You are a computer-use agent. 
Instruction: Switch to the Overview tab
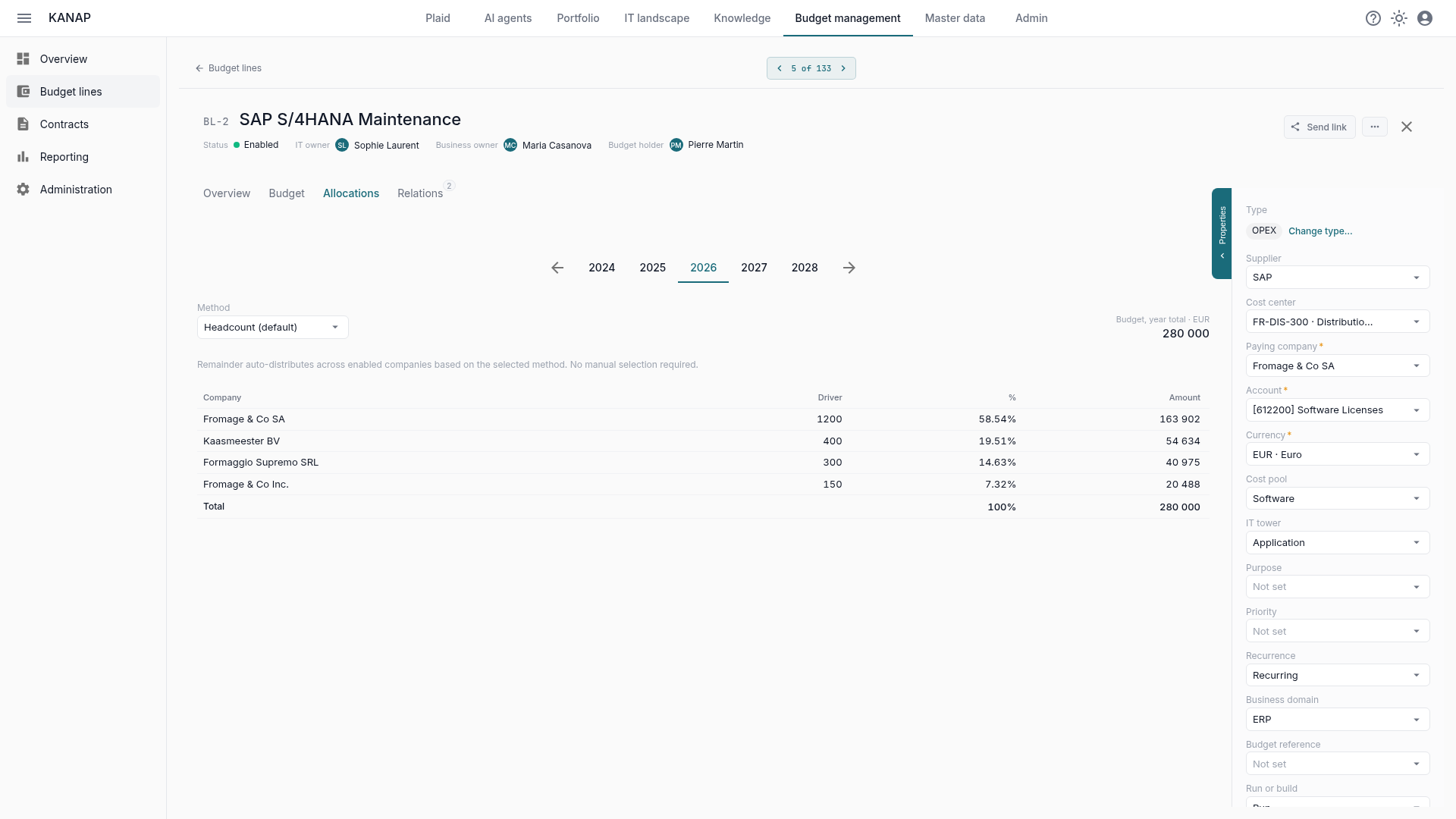(x=227, y=193)
